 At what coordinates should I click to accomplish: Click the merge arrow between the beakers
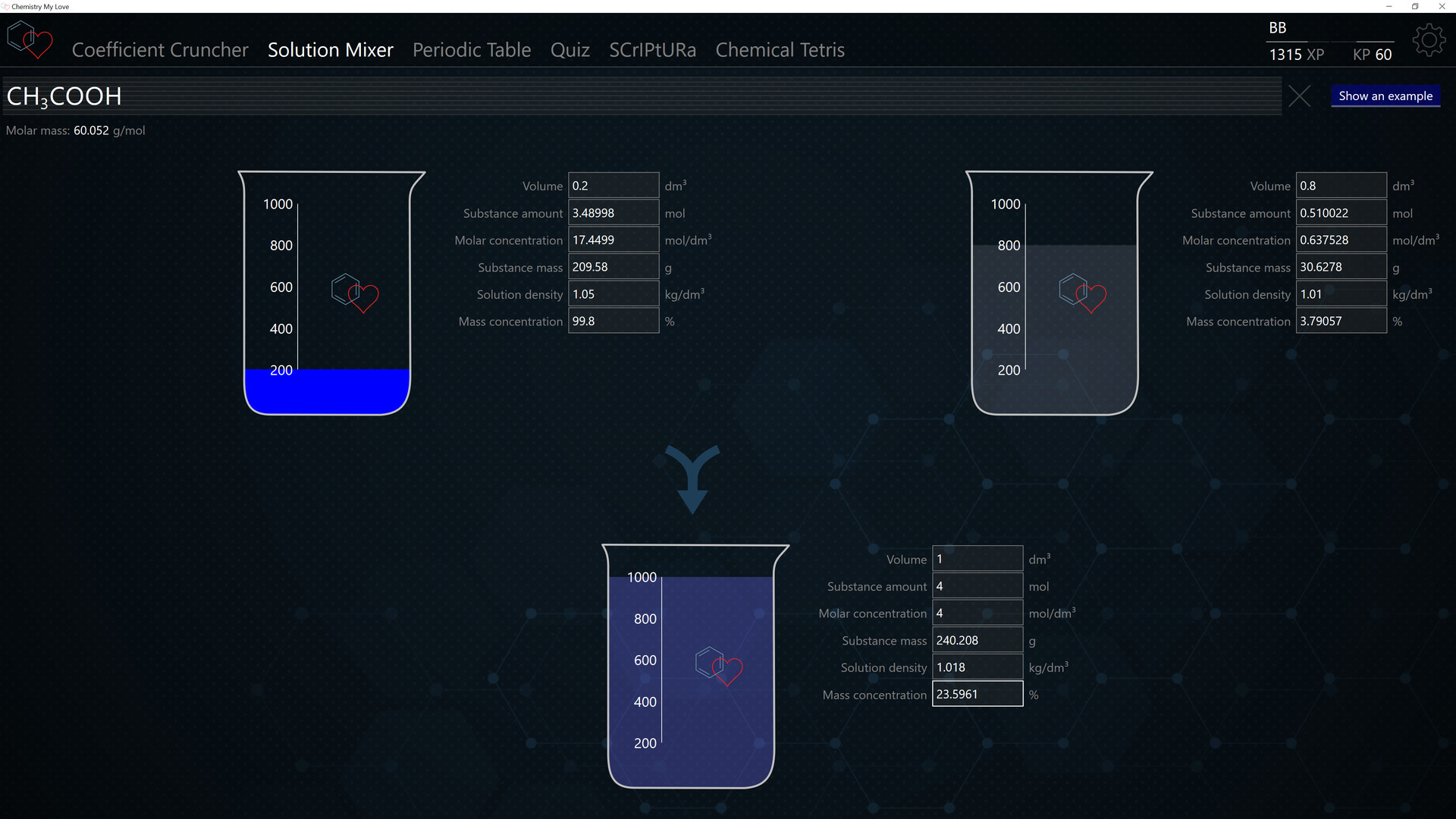tap(692, 479)
